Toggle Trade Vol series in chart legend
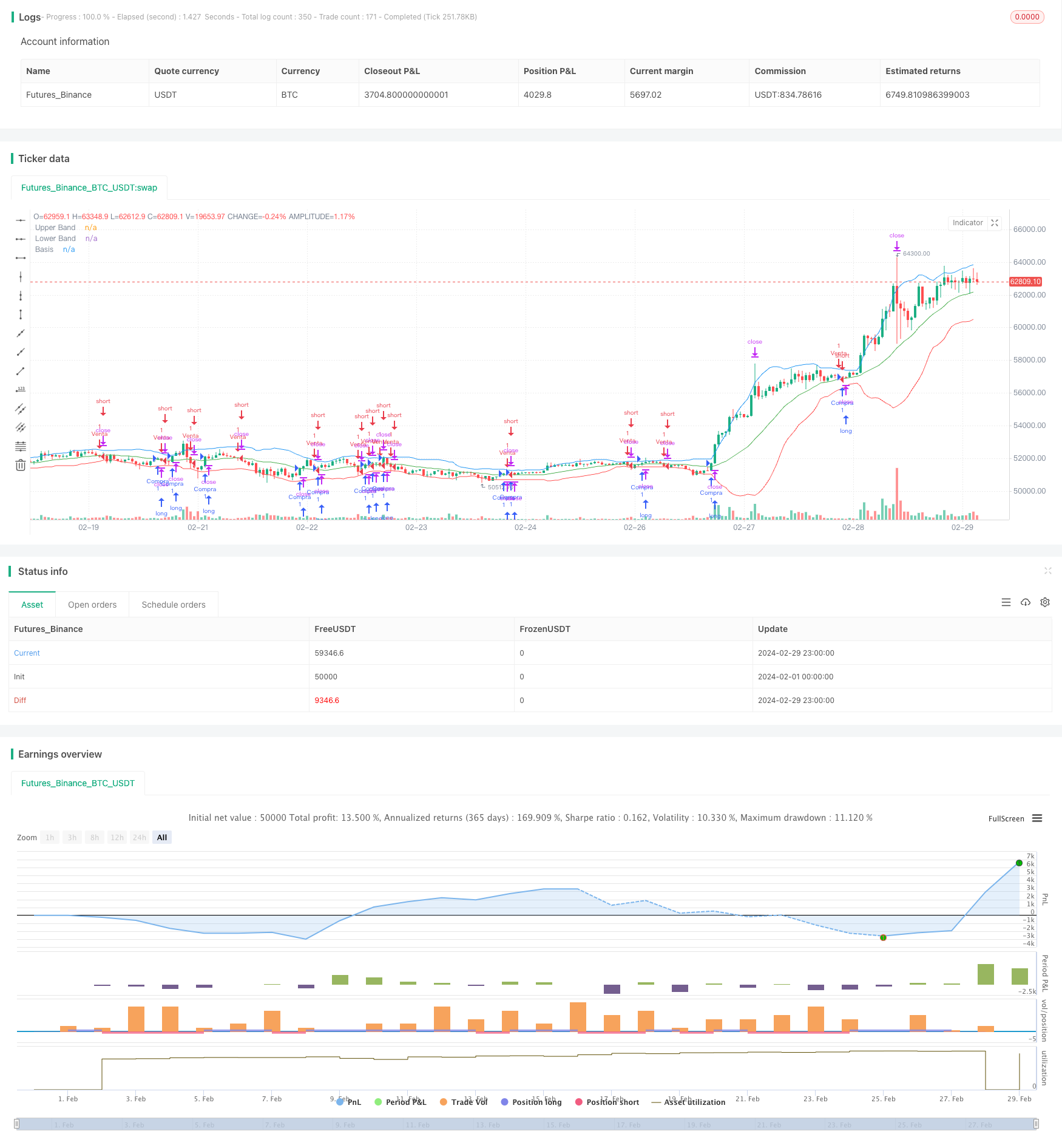1062x1148 pixels. click(464, 1102)
